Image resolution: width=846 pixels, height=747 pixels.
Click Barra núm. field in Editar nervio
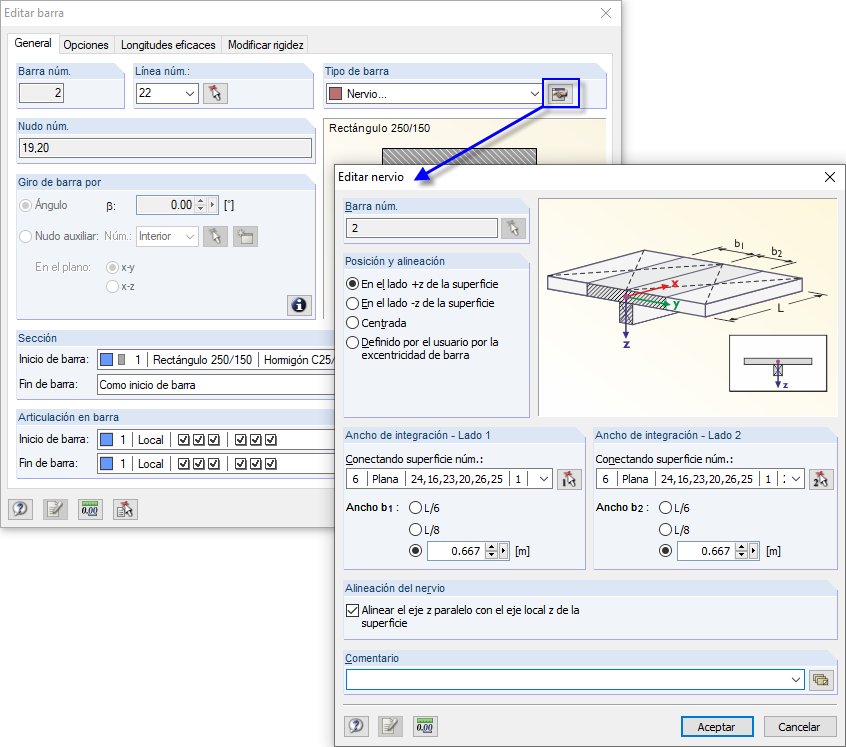click(421, 228)
